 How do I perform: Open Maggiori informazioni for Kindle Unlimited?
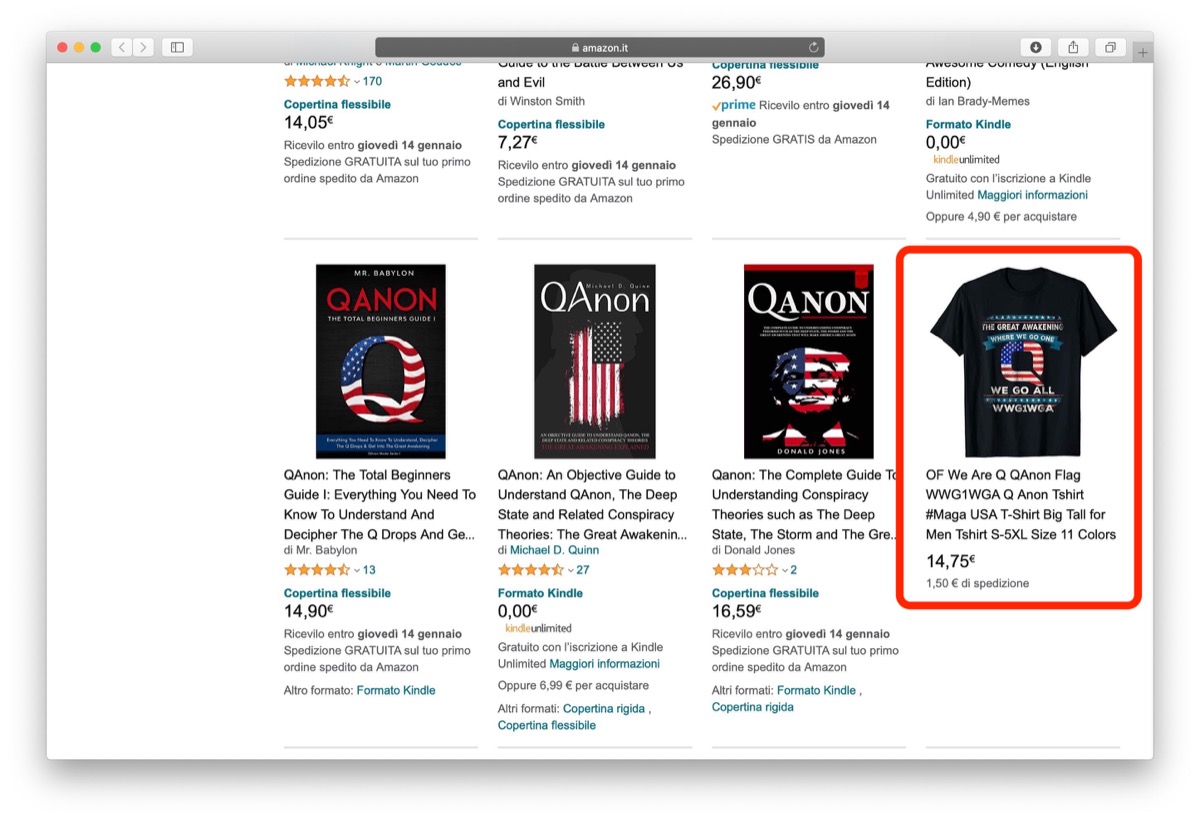[603, 663]
